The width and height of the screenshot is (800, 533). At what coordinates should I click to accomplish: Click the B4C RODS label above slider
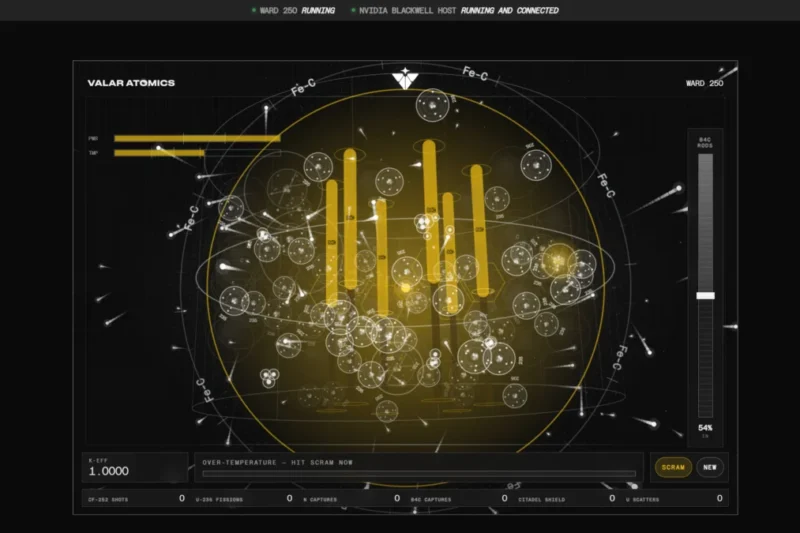click(x=705, y=142)
